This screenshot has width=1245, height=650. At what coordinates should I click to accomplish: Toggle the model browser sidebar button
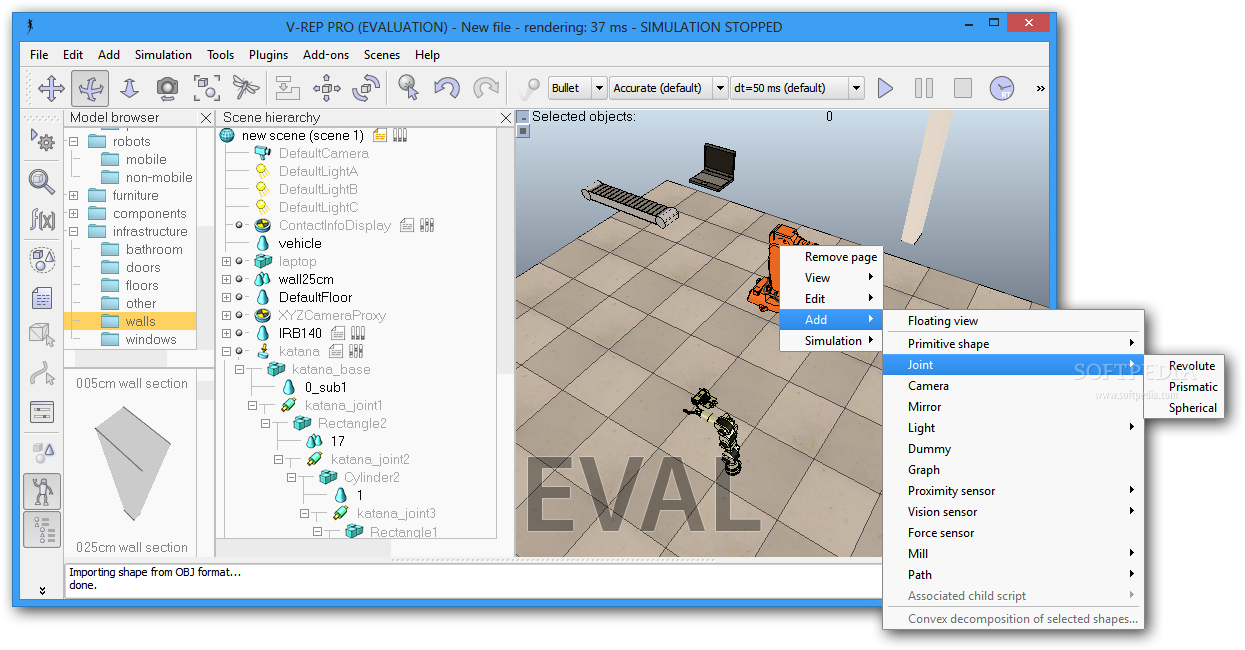[42, 491]
